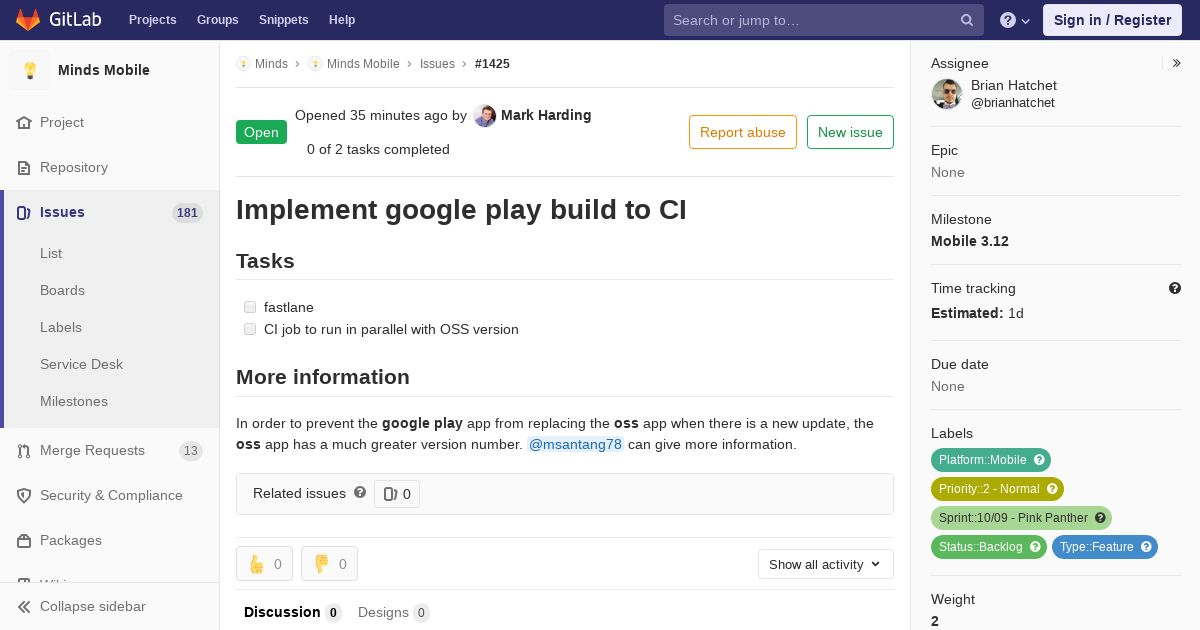This screenshot has height=630, width=1200.
Task: Click the Sign in / Register button
Action: click(x=1112, y=20)
